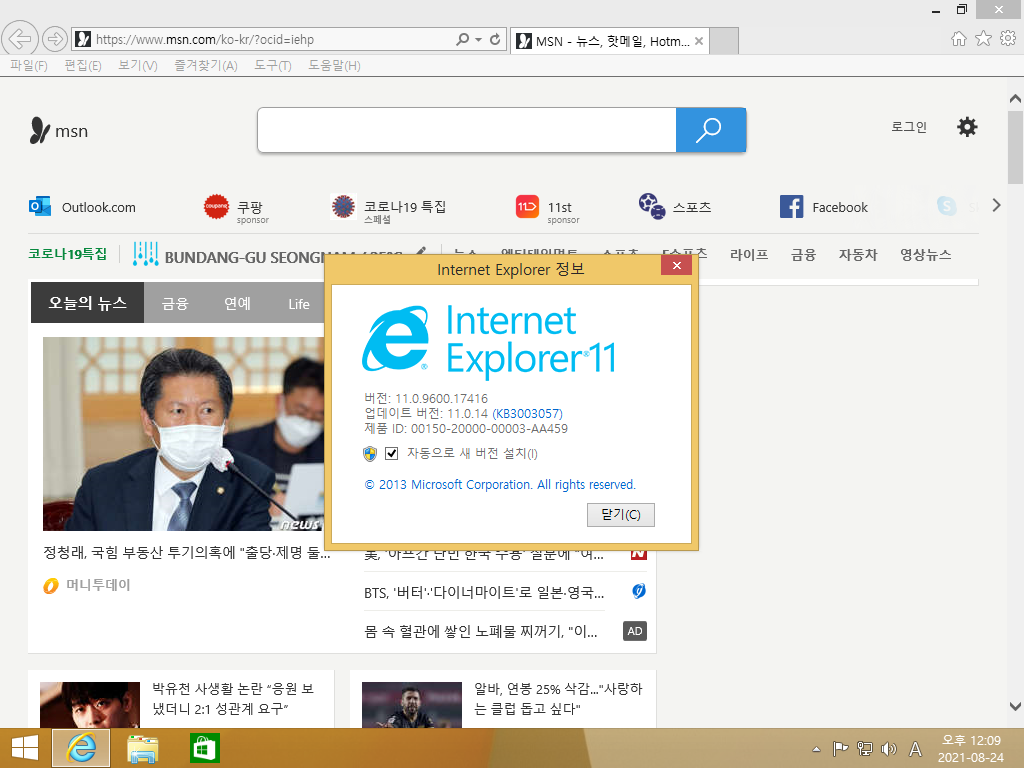1024x768 pixels.
Task: Open the 11st sponsor shortcut icon
Action: click(x=527, y=206)
